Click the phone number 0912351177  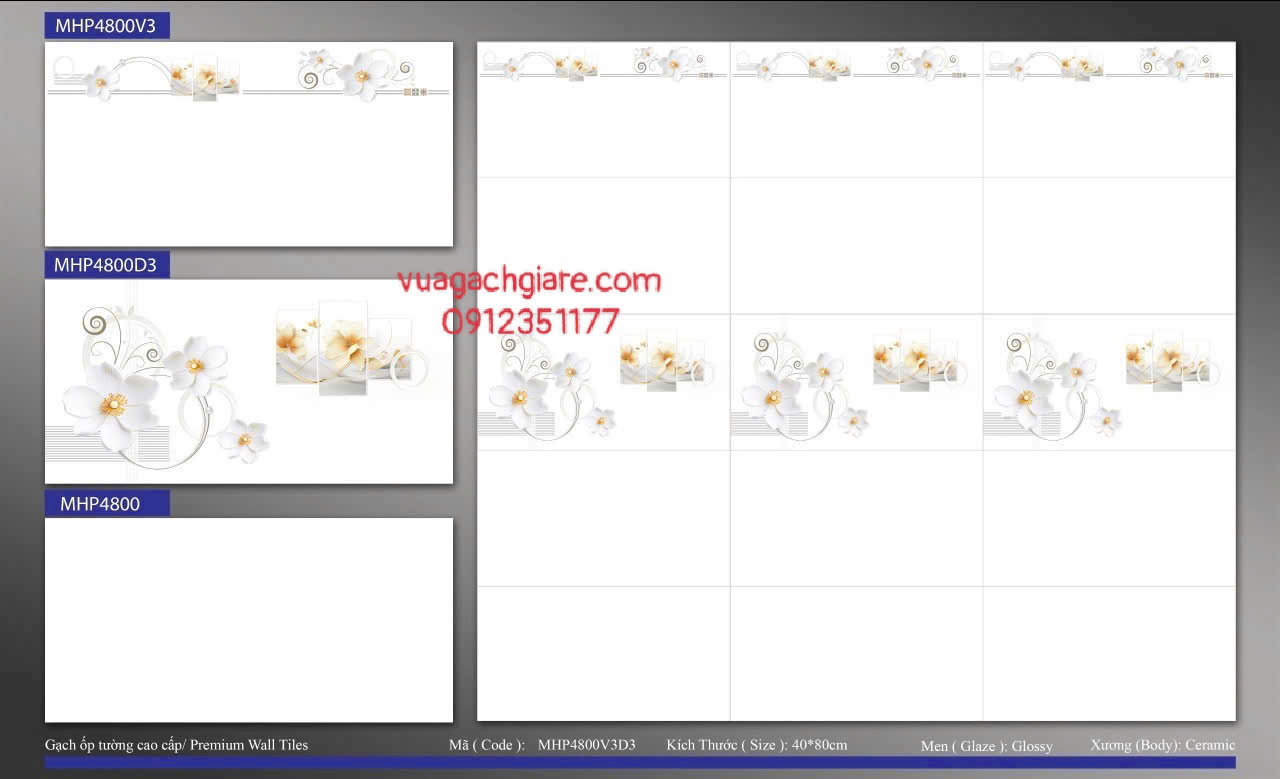[530, 321]
